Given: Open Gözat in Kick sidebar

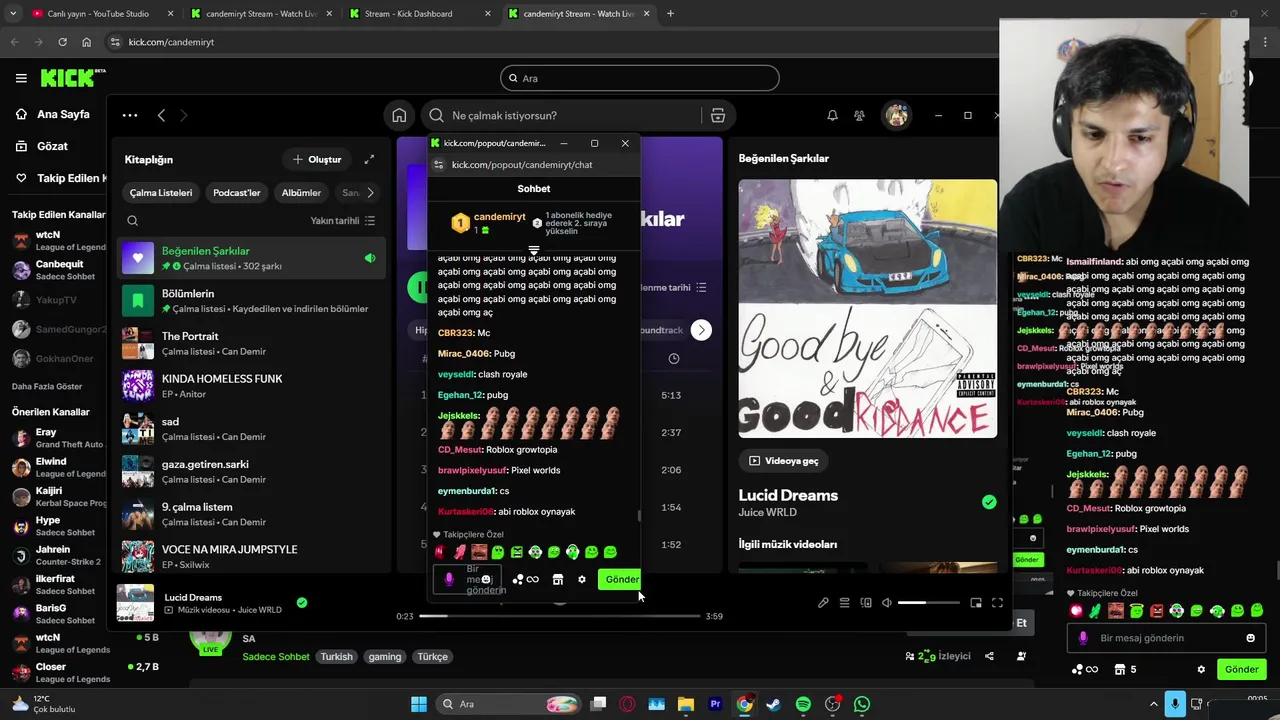Looking at the screenshot, I should [42, 146].
